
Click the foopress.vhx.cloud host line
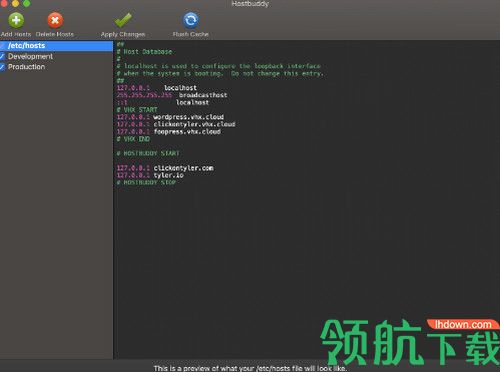click(169, 132)
